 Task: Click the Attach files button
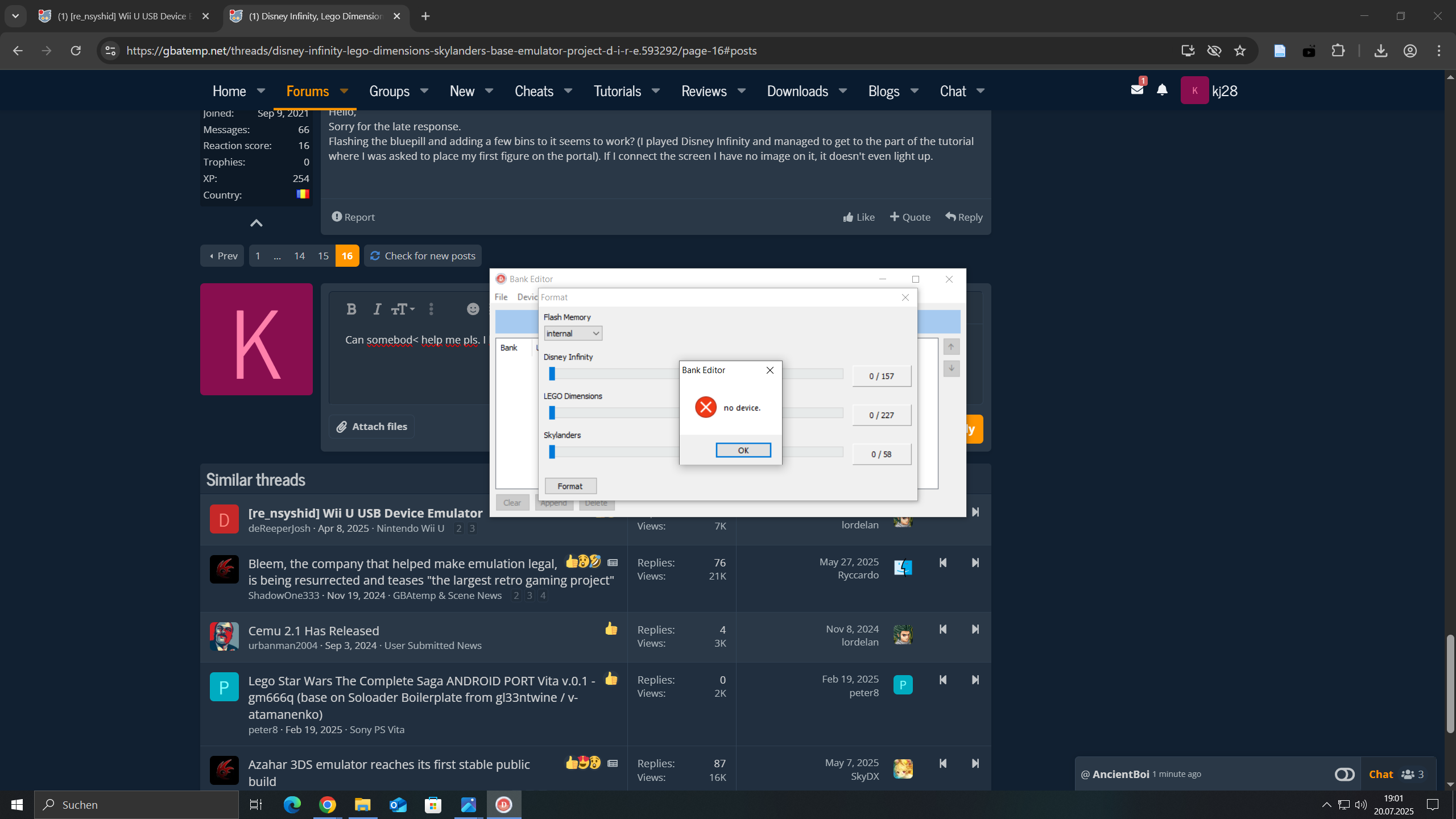(x=372, y=427)
